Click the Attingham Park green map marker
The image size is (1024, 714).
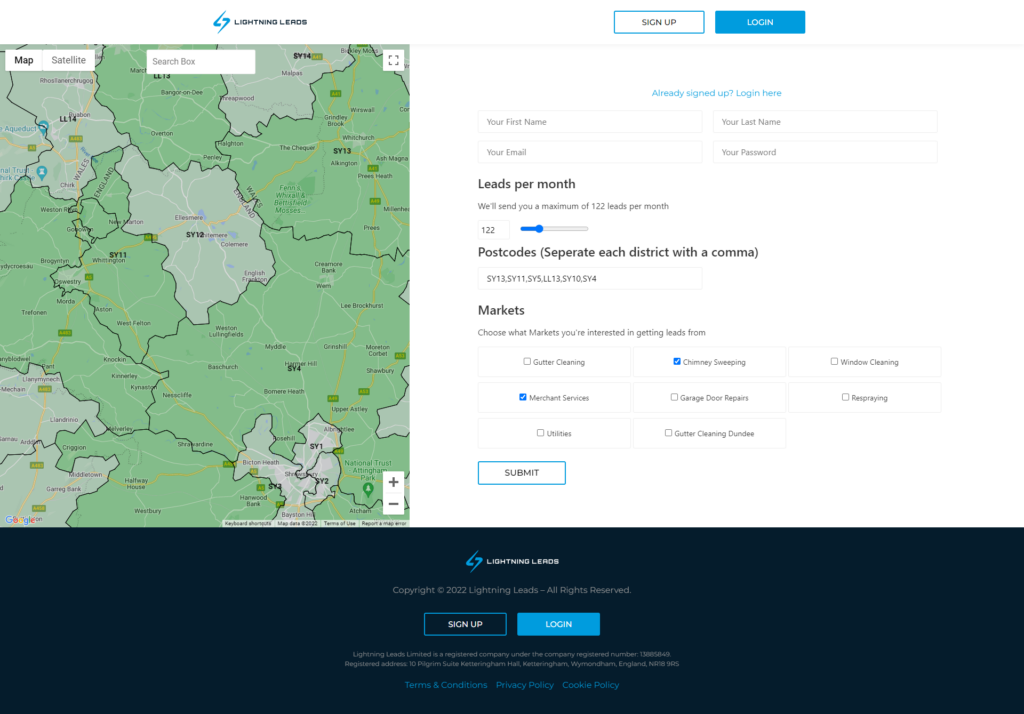coord(368,489)
